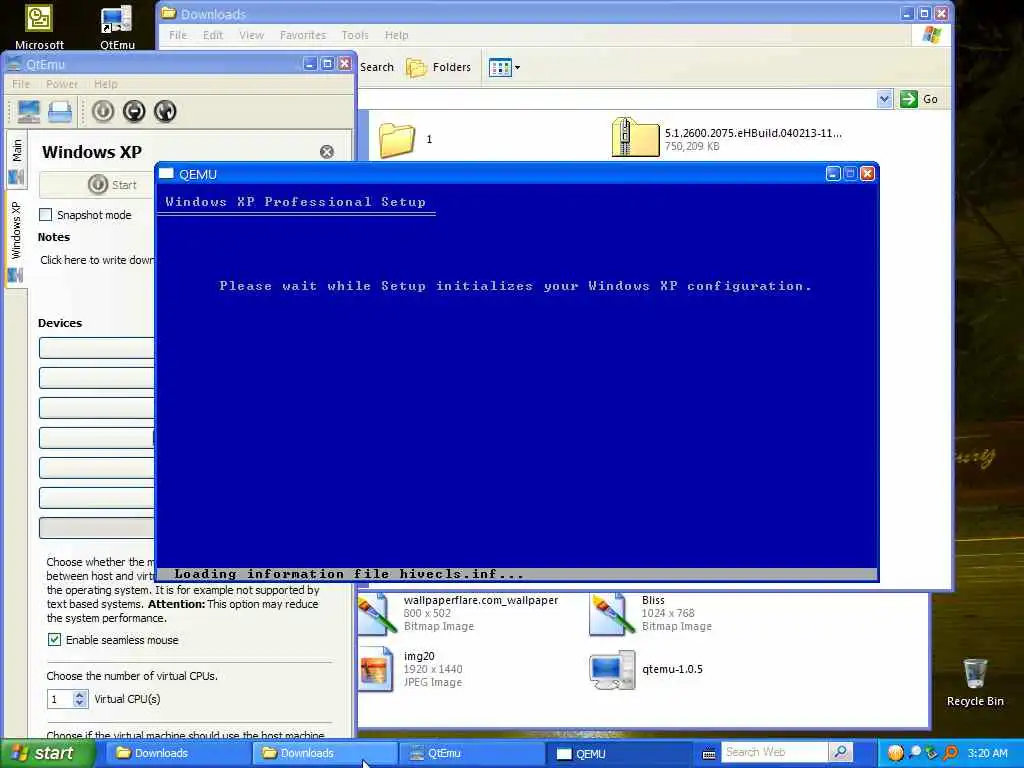Click the Microsoft desktop icon
Image resolution: width=1024 pixels, height=768 pixels.
tap(39, 27)
